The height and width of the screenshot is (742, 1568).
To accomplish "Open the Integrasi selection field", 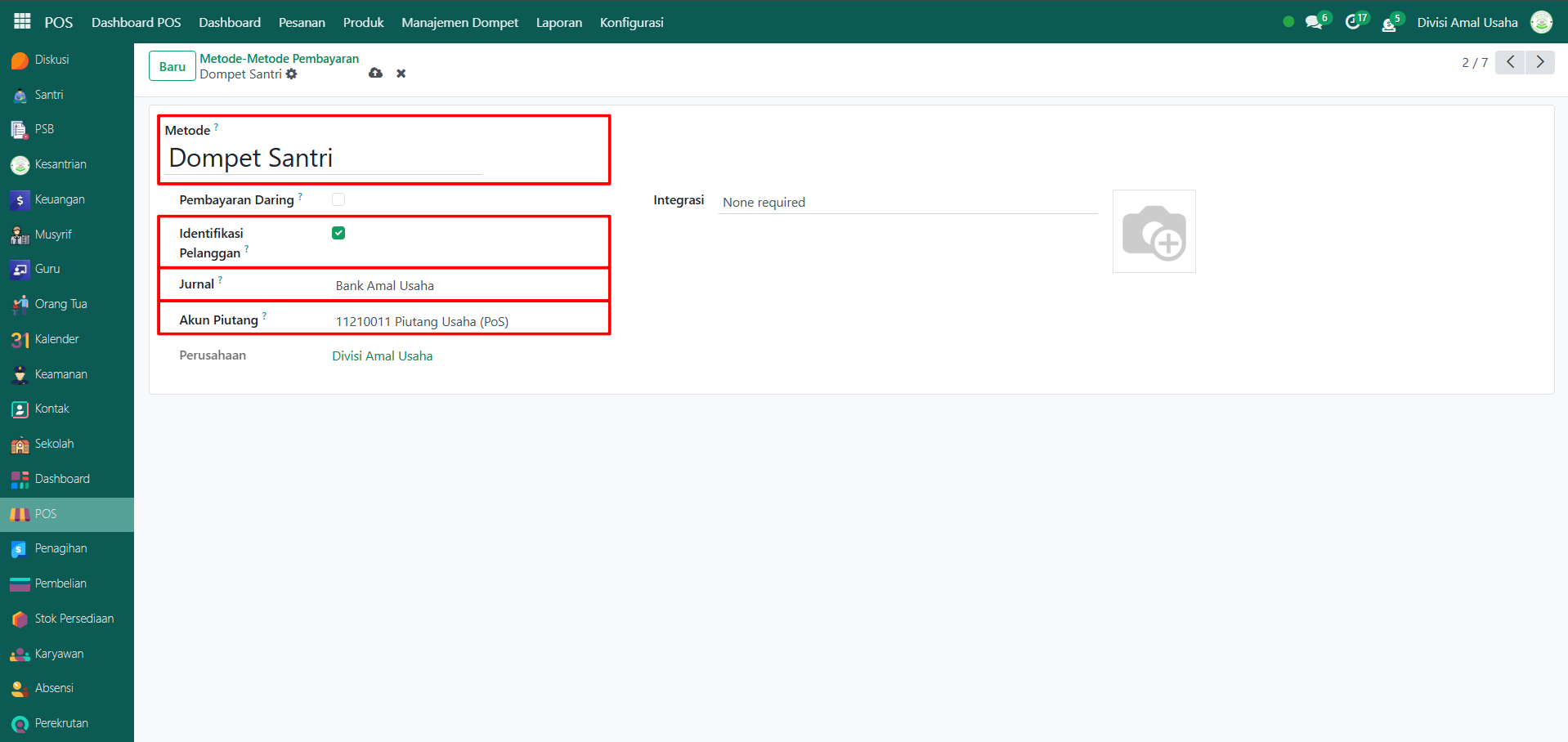I will [x=906, y=203].
